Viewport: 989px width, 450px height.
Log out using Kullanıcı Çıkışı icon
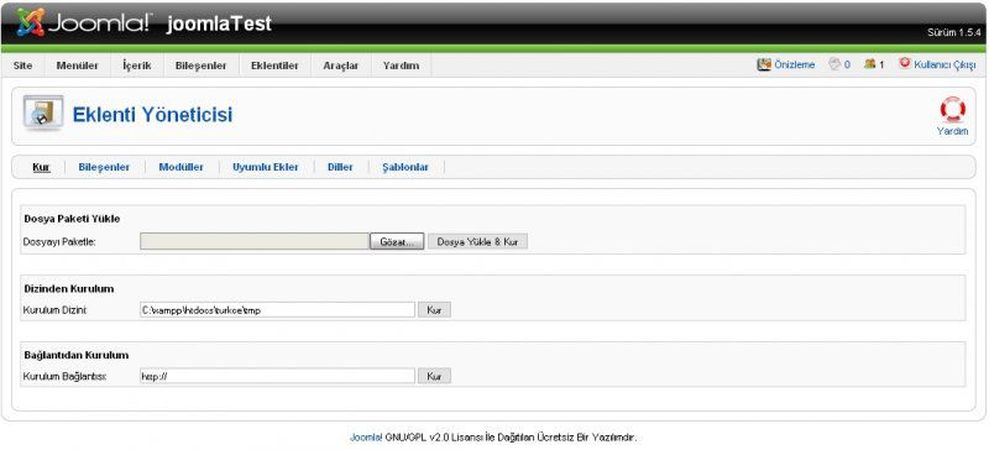coord(905,65)
